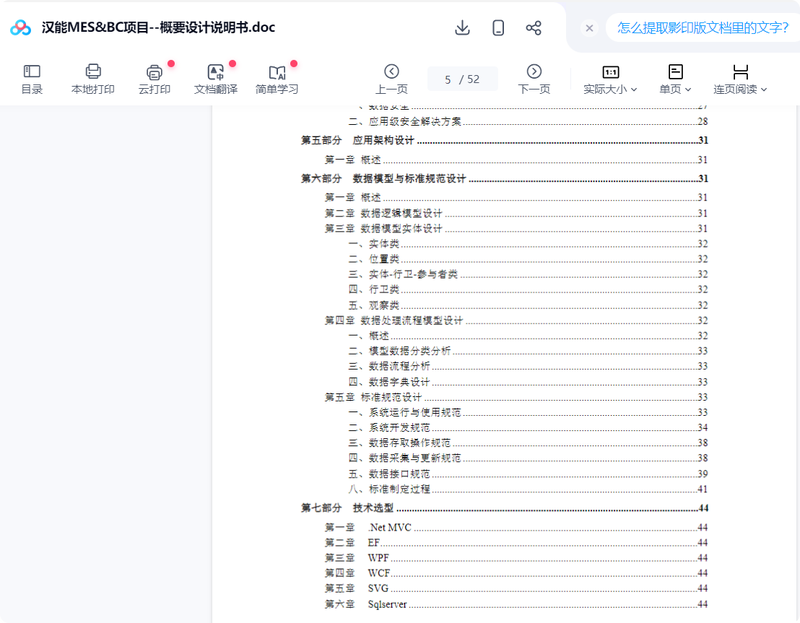Image resolution: width=800 pixels, height=623 pixels.
Task: Click TOC entry 第三章 数据模型实体设计
Action: [516, 229]
